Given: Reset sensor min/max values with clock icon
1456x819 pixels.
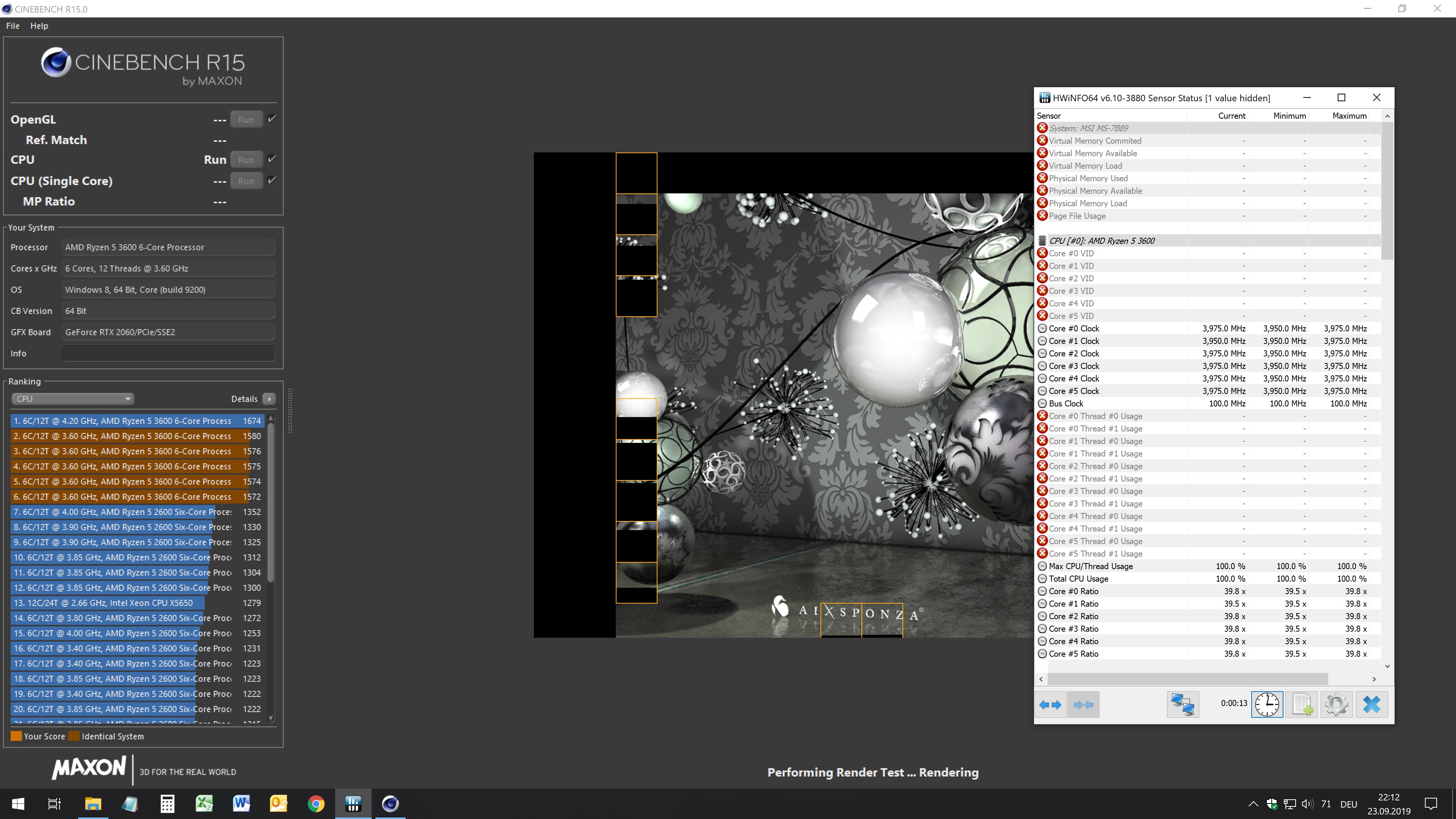Looking at the screenshot, I should click(1267, 704).
